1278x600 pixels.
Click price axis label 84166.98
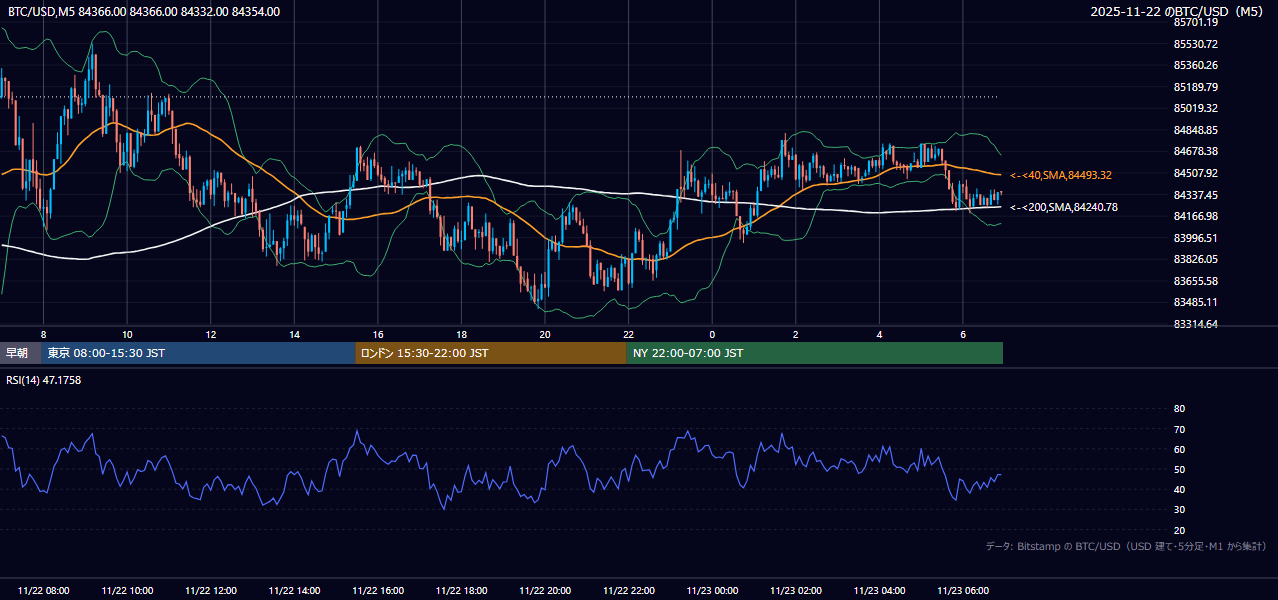click(1195, 216)
